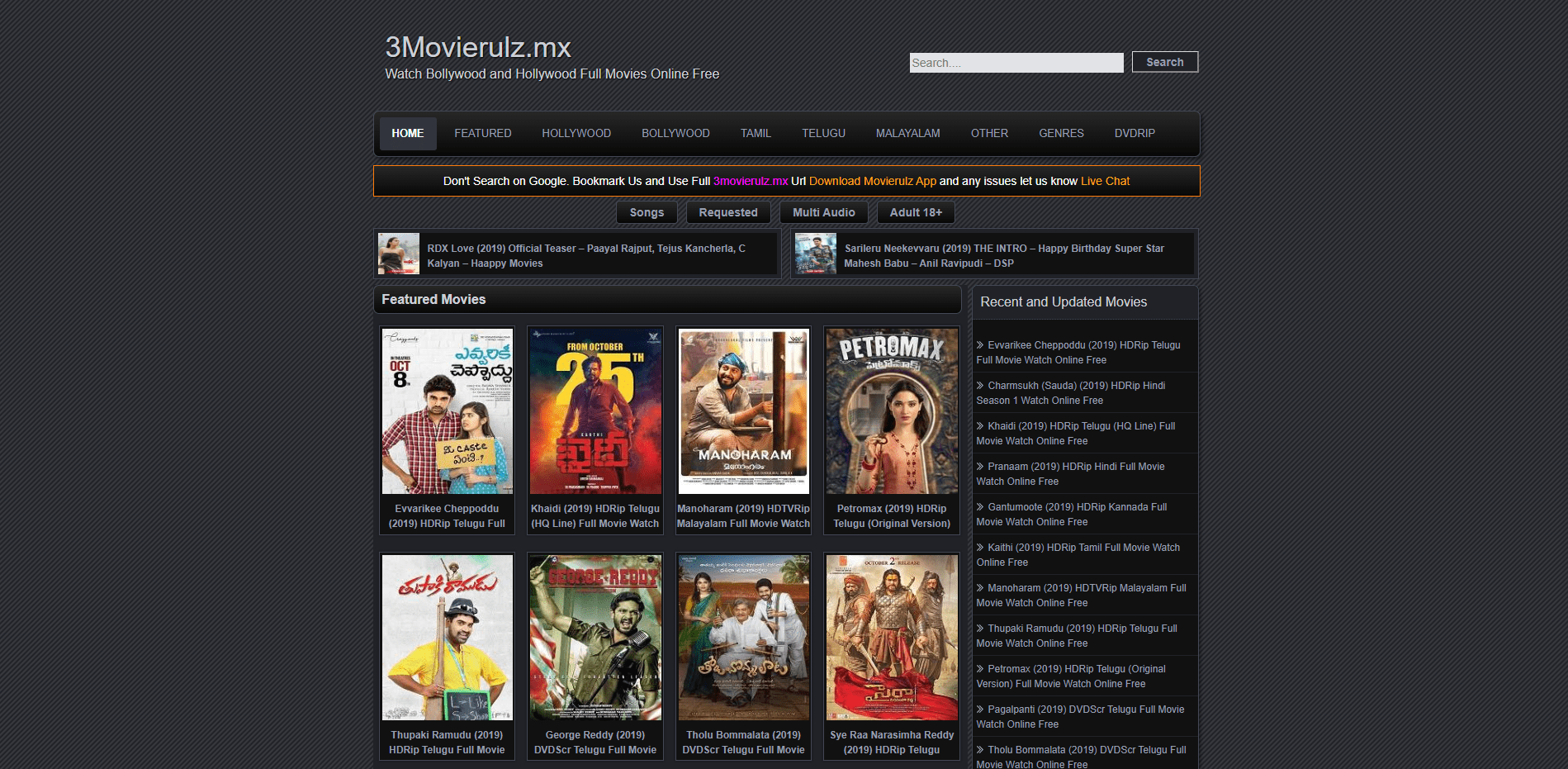Open Manoharam (2019) movie poster
The image size is (1568, 769).
(743, 411)
